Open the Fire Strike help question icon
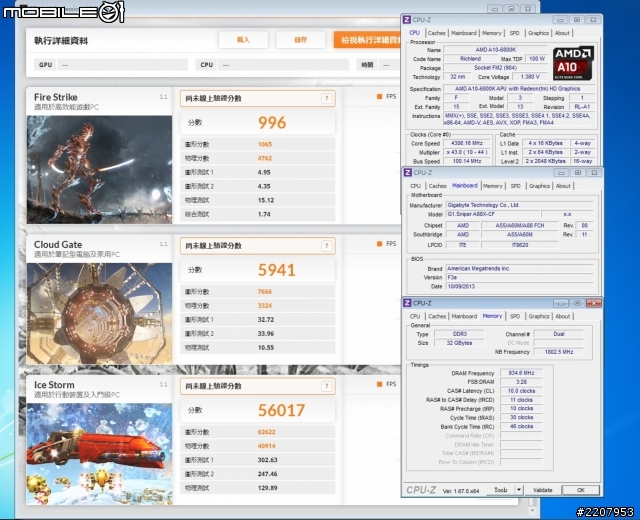Screen dimensions: 640x520 326,98
